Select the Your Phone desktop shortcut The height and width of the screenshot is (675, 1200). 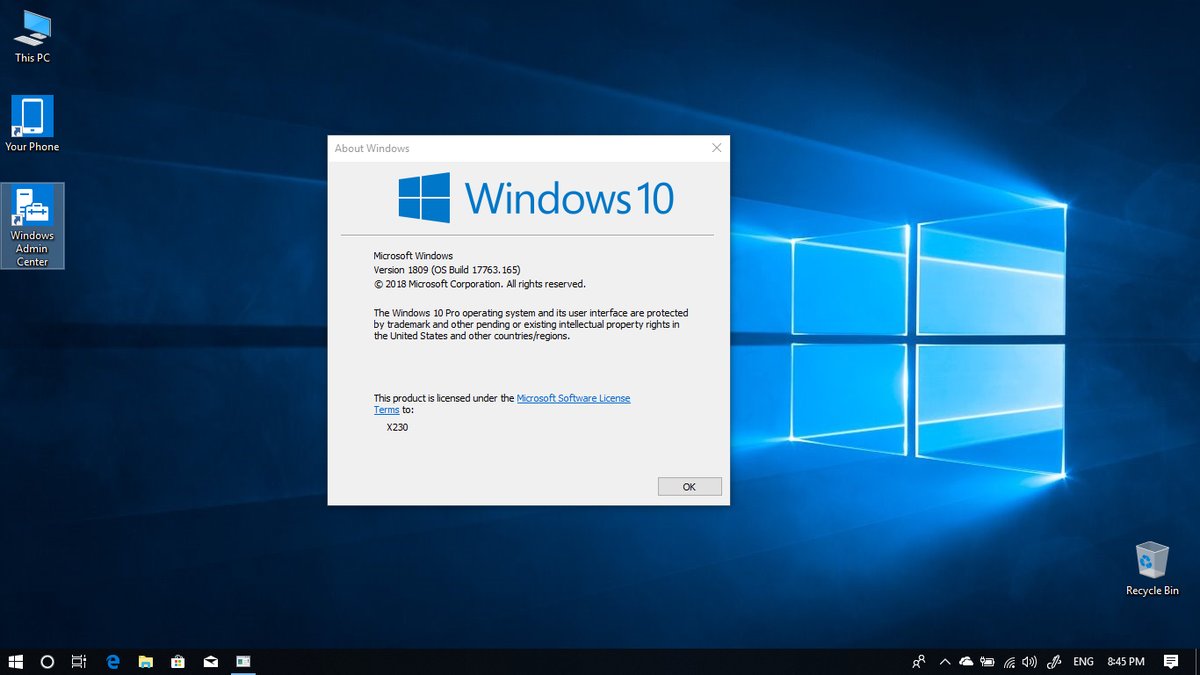[32, 124]
